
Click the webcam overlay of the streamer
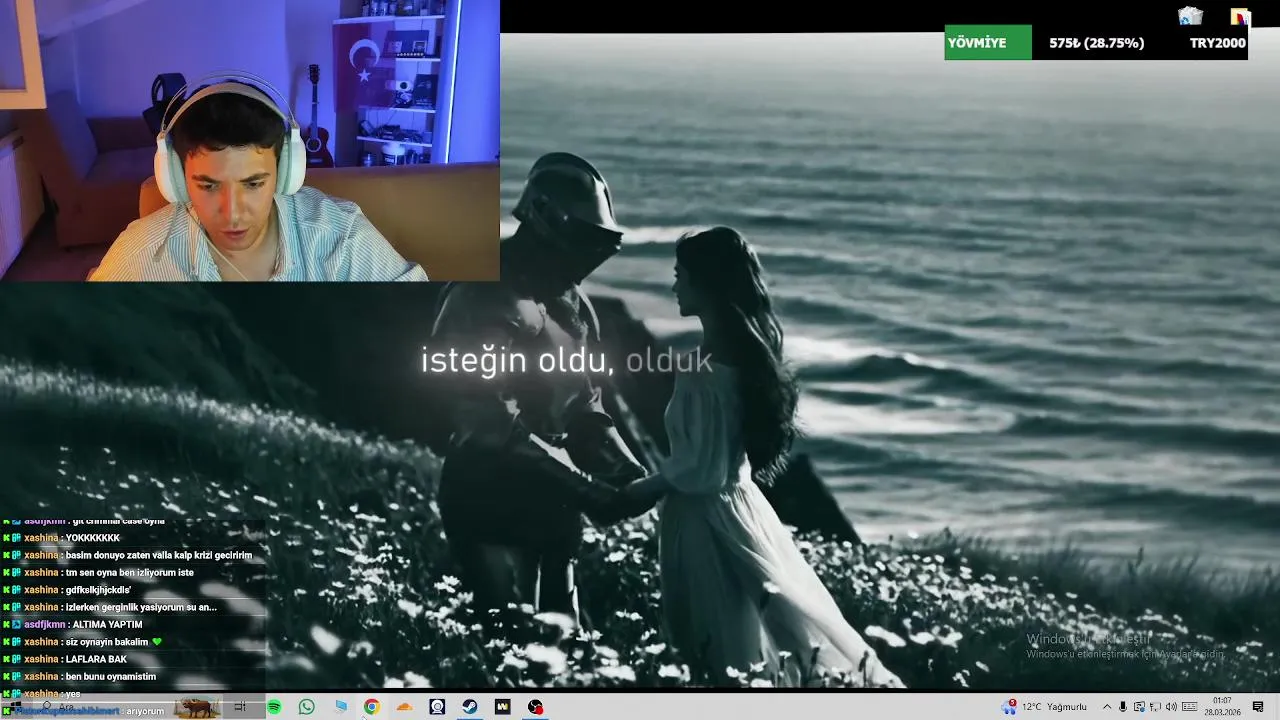pyautogui.click(x=250, y=140)
